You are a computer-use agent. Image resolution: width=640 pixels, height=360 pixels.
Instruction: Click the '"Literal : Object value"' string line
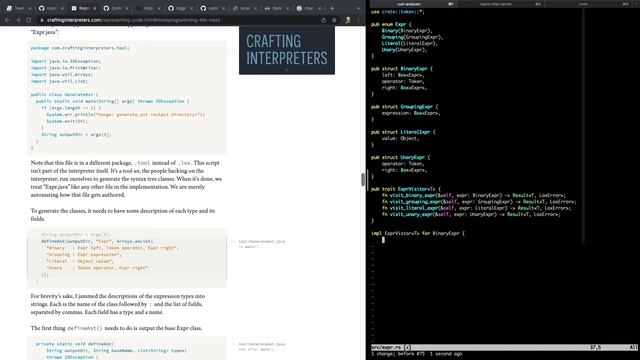tap(80, 261)
